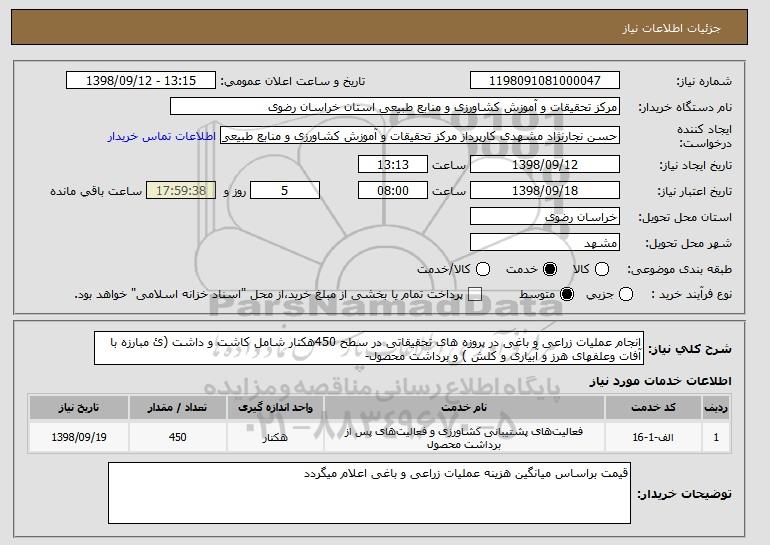Click the کد خدمت column header
Screen dimensions: 770x545
(653, 408)
